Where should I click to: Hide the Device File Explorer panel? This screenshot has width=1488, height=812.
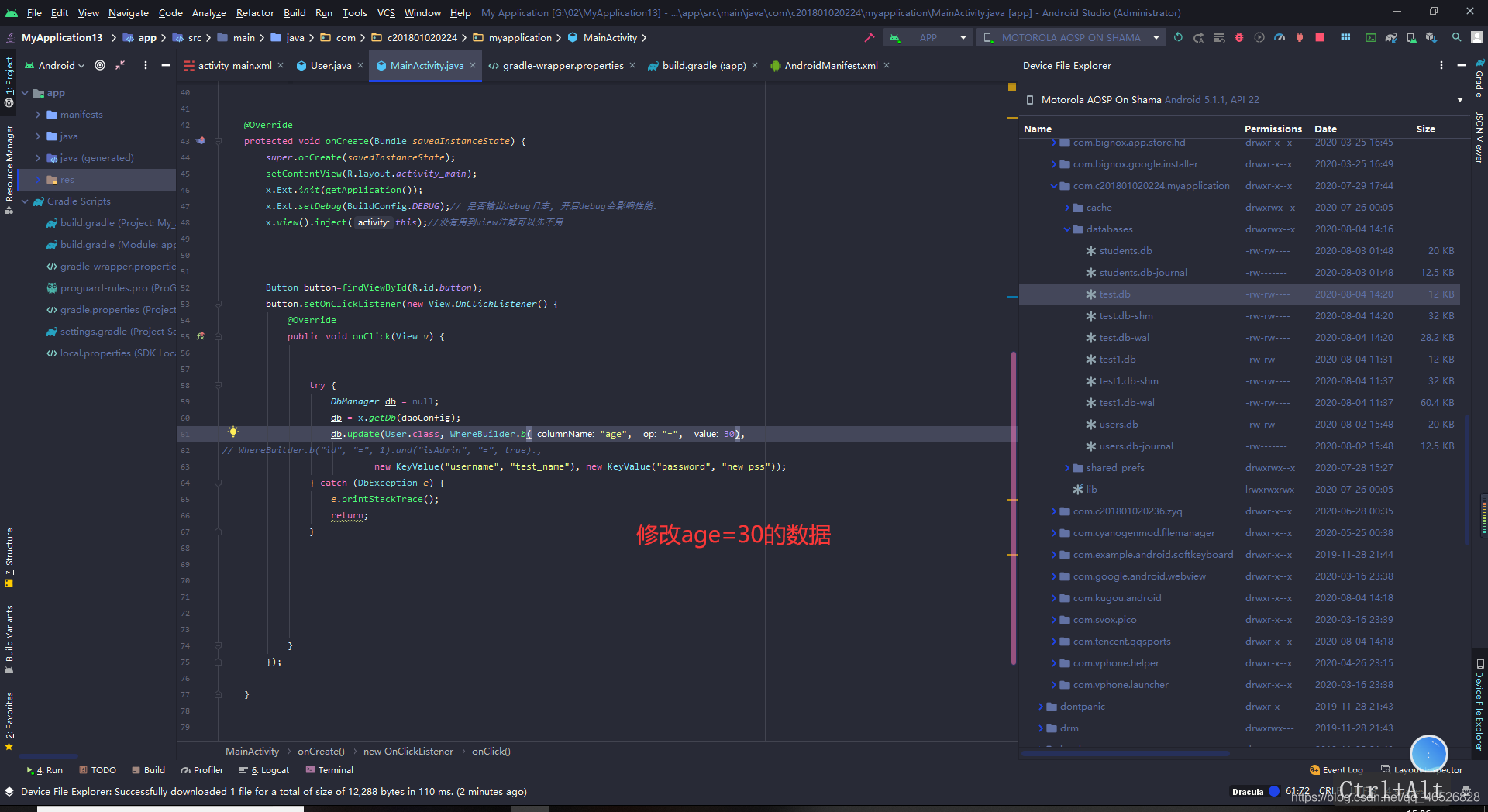point(1461,65)
